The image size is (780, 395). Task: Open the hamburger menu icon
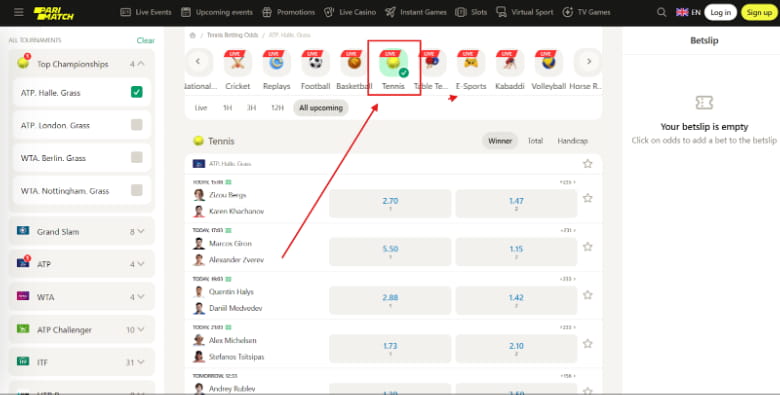(x=19, y=12)
